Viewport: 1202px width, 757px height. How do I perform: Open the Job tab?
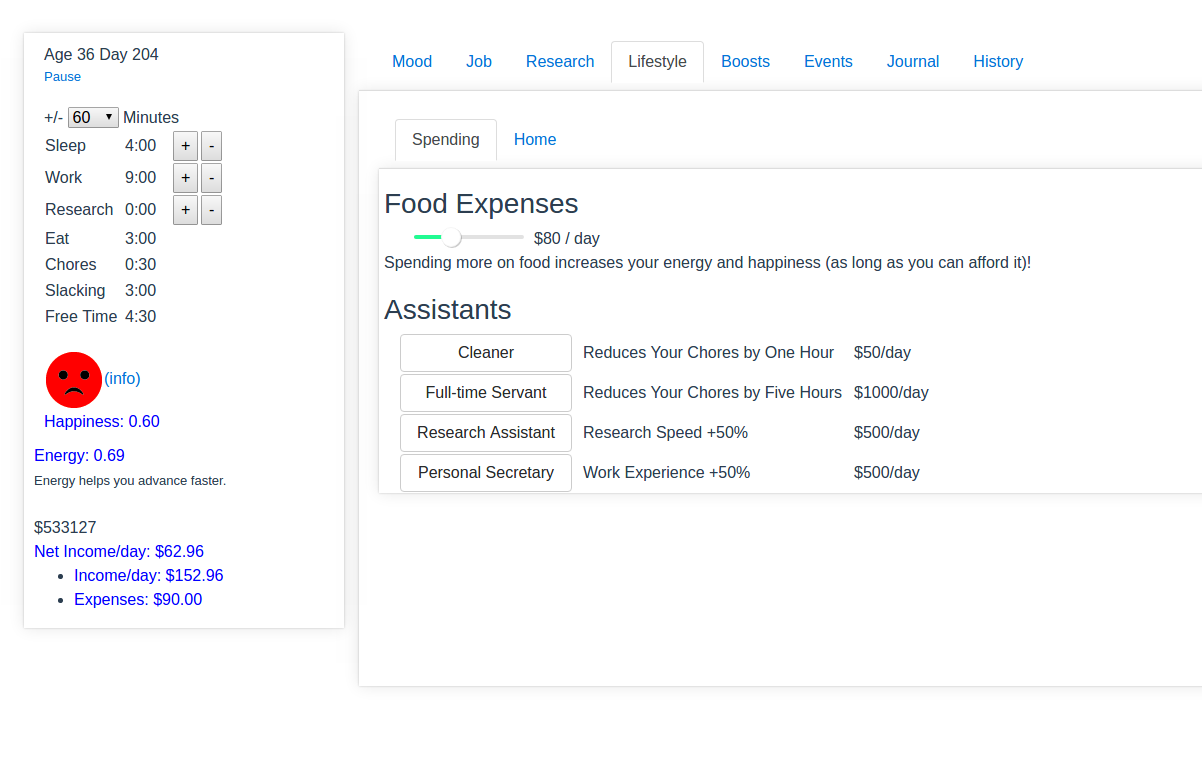pos(479,62)
